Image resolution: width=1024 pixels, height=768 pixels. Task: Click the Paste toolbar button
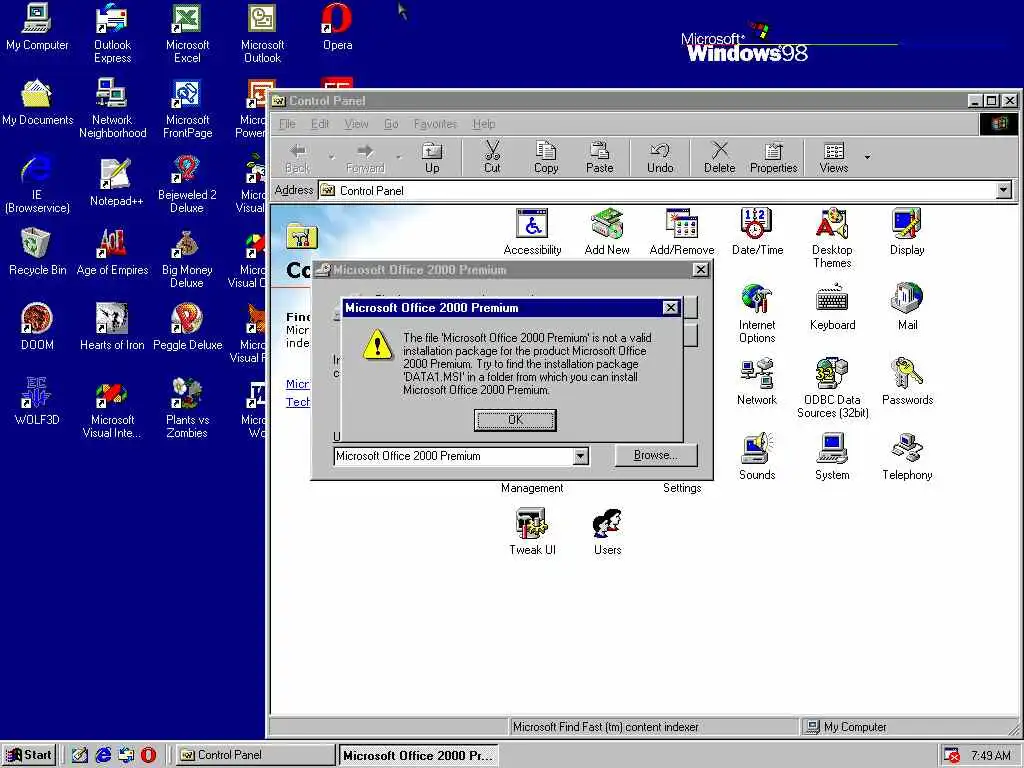[x=600, y=158]
